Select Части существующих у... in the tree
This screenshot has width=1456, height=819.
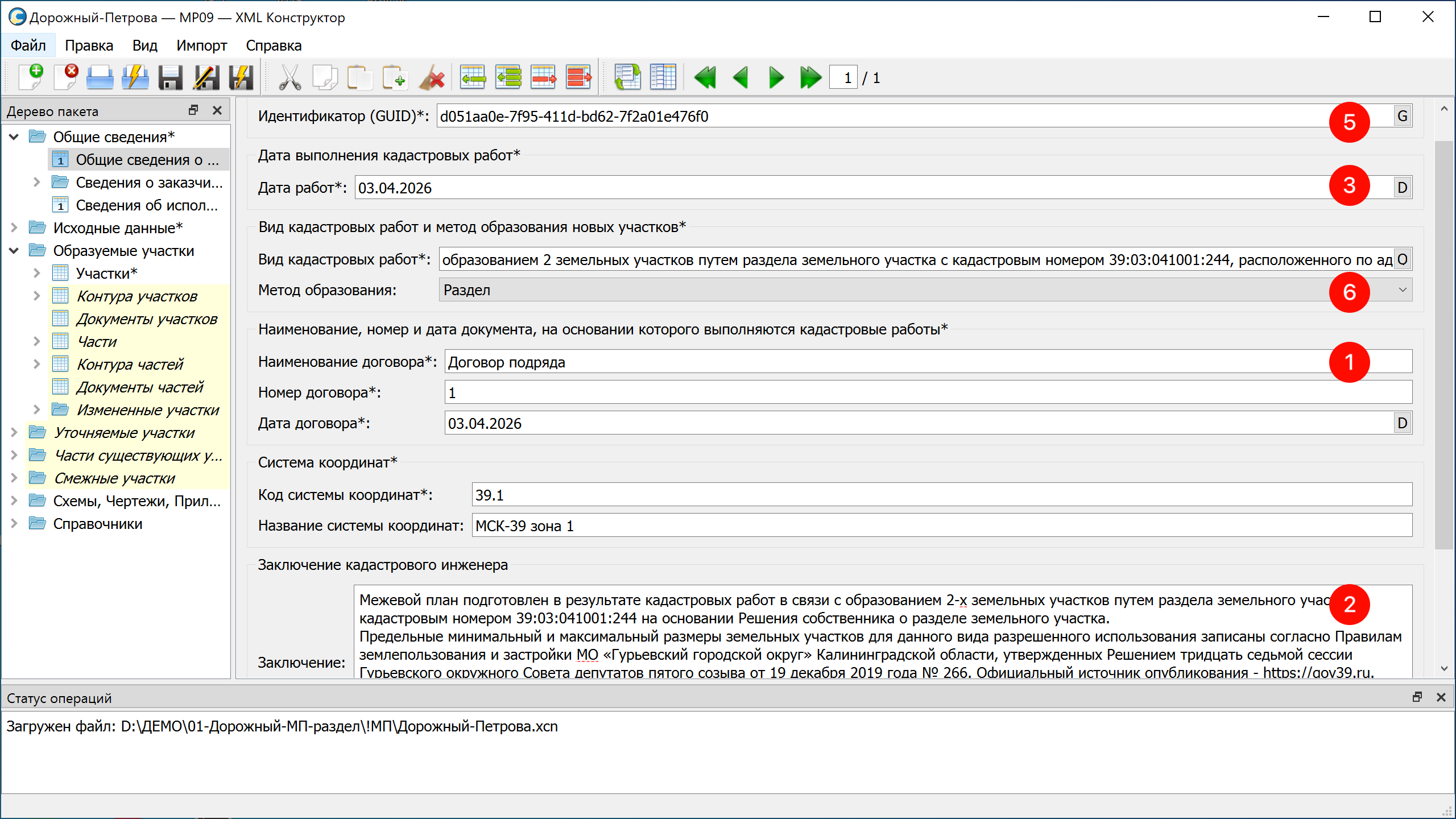[x=138, y=455]
